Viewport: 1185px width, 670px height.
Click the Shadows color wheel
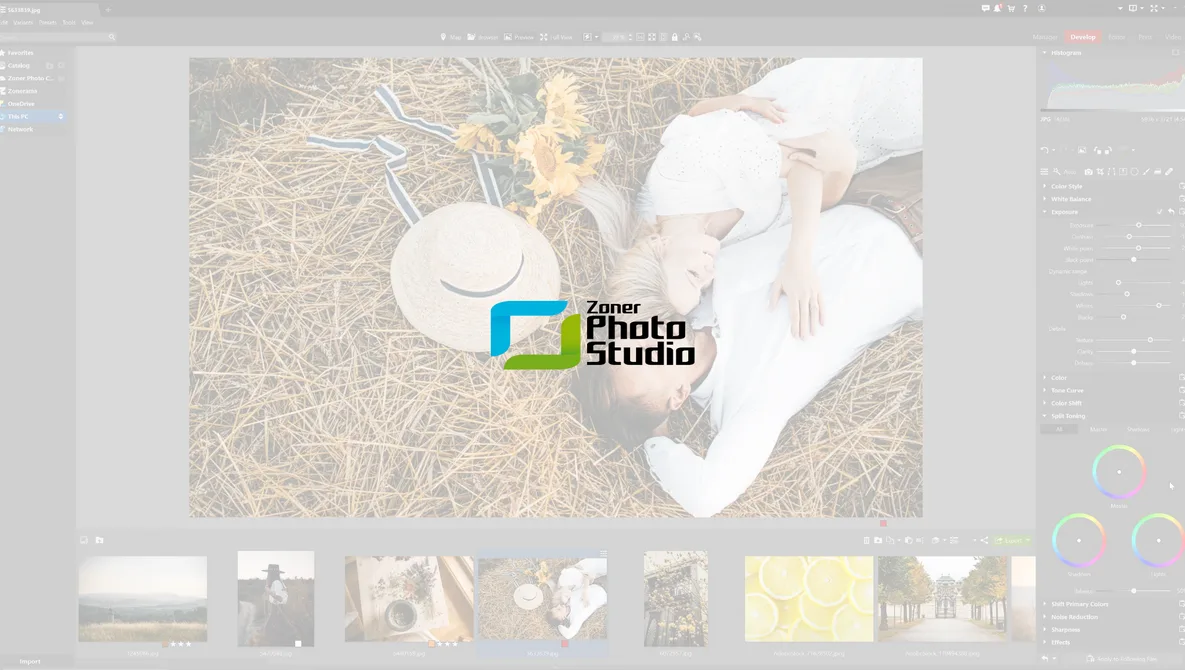[x=1078, y=540]
